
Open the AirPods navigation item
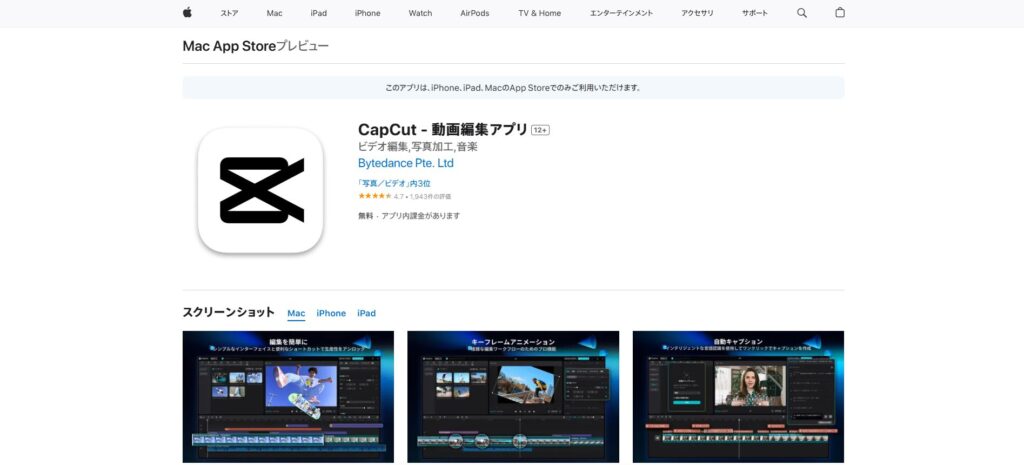[x=475, y=13]
